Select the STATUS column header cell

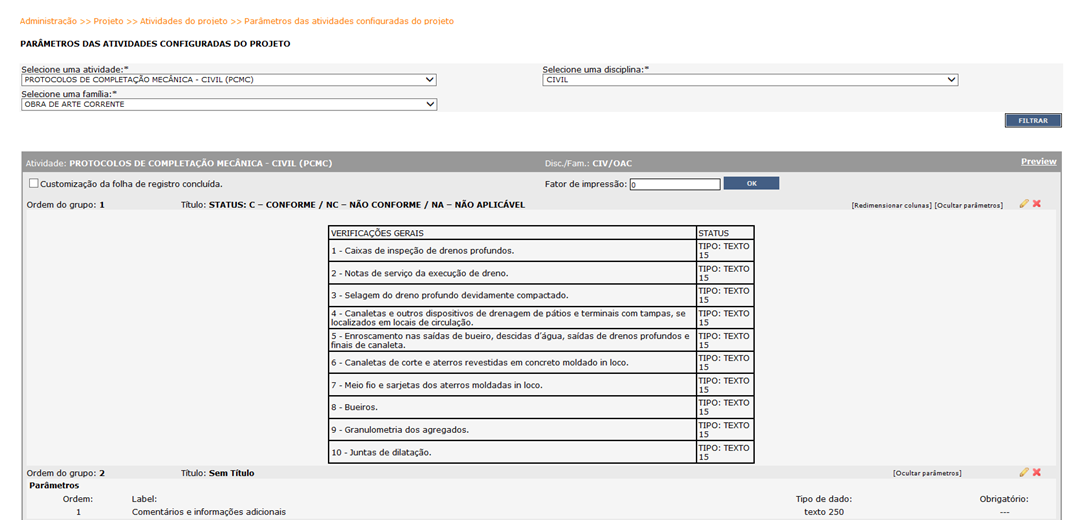(x=725, y=232)
